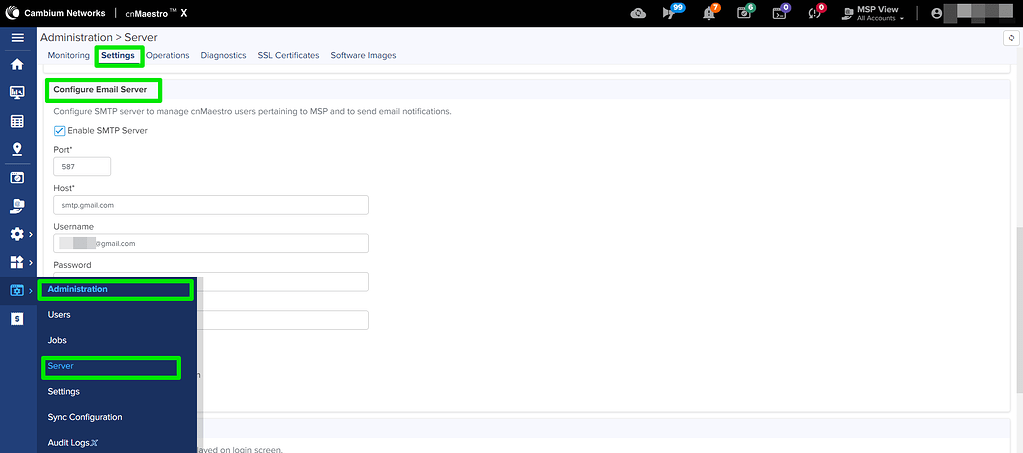Open the Diagnostics tab
Viewport: 1023px width, 453px height.
coord(223,55)
